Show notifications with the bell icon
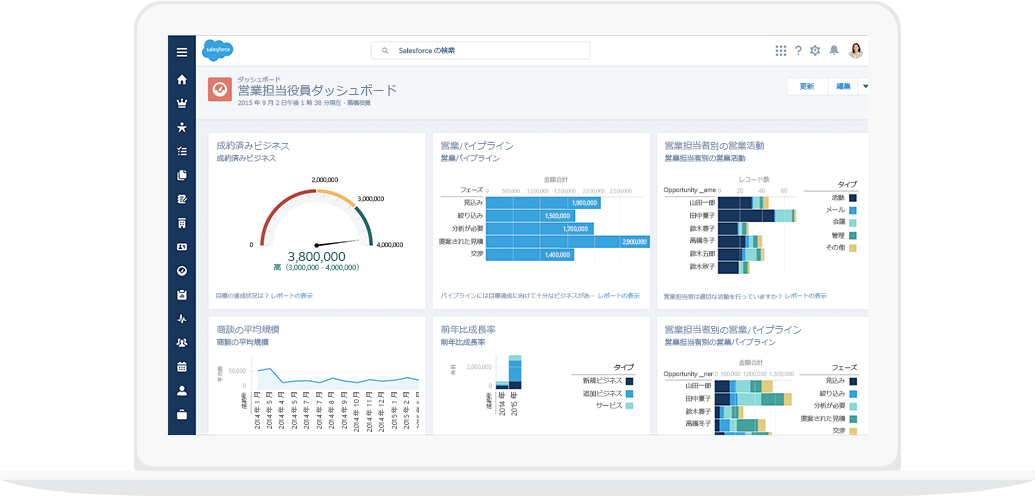Screen dimensions: 1035x496 [x=834, y=51]
